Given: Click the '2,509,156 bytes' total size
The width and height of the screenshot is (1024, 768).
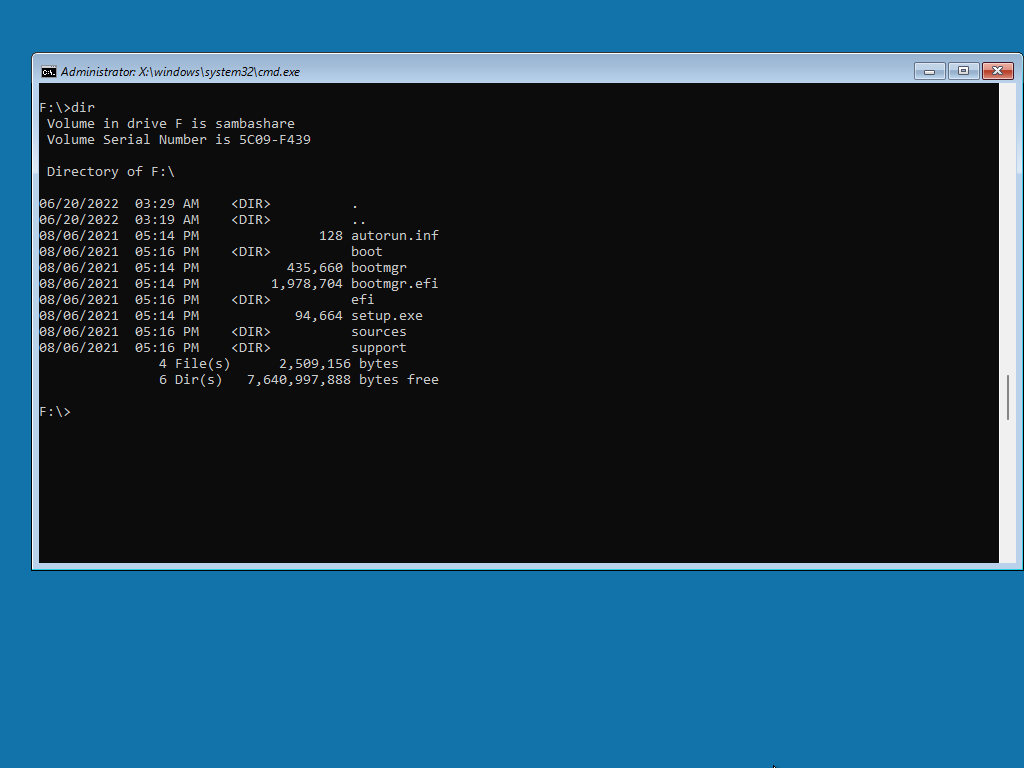Looking at the screenshot, I should [x=339, y=364].
